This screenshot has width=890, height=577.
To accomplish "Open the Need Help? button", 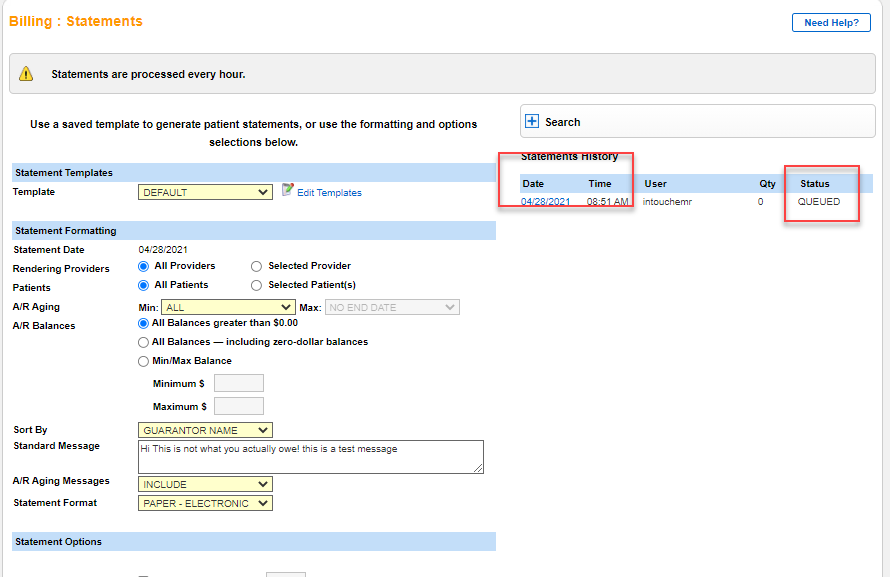I will (831, 22).
